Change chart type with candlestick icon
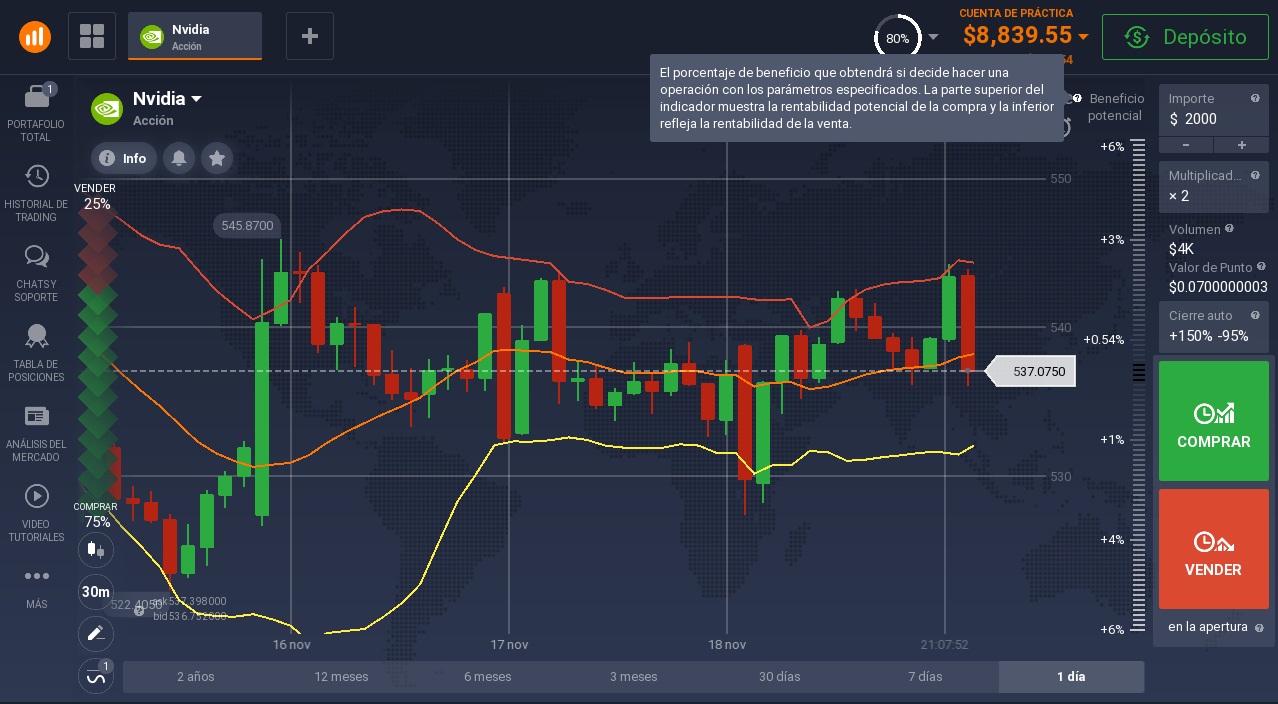Viewport: 1278px width, 704px height. coord(96,549)
